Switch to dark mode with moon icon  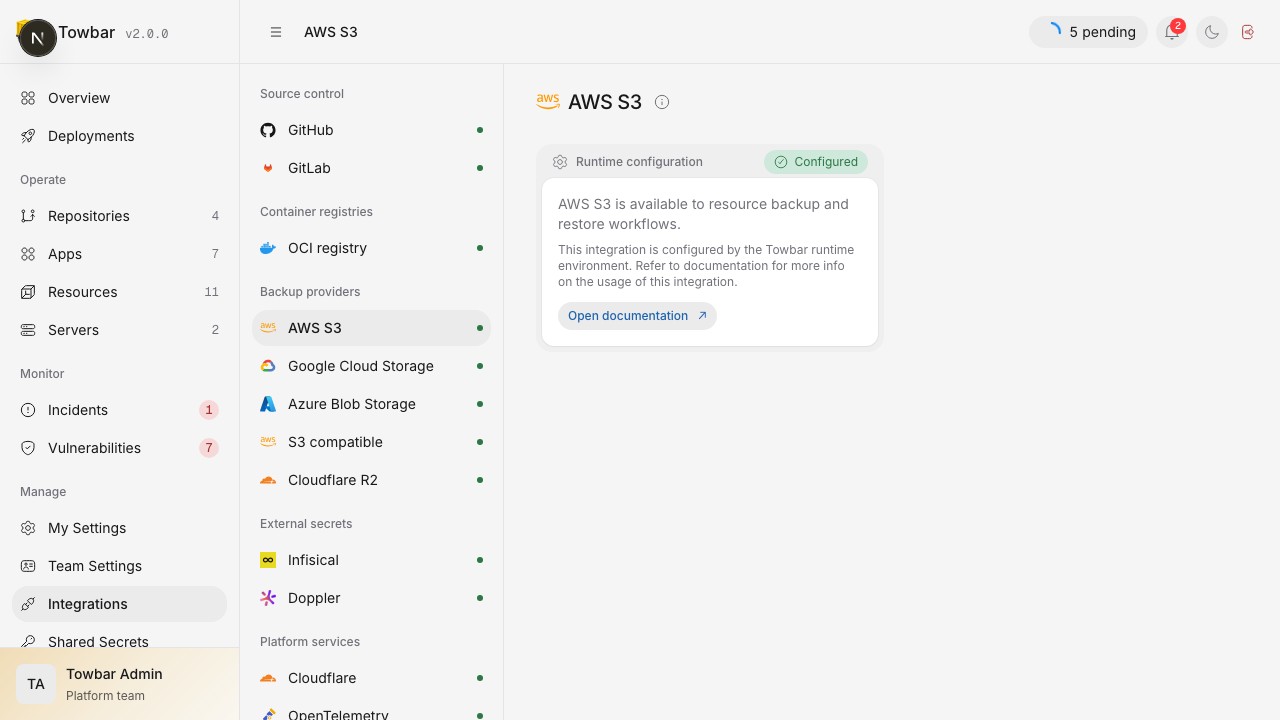[x=1212, y=32]
